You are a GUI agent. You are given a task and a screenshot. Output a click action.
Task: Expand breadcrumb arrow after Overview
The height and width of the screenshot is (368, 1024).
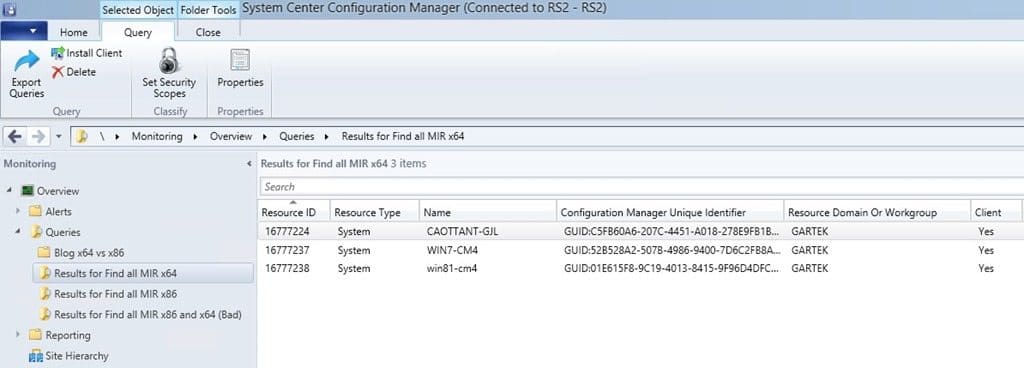(x=265, y=136)
